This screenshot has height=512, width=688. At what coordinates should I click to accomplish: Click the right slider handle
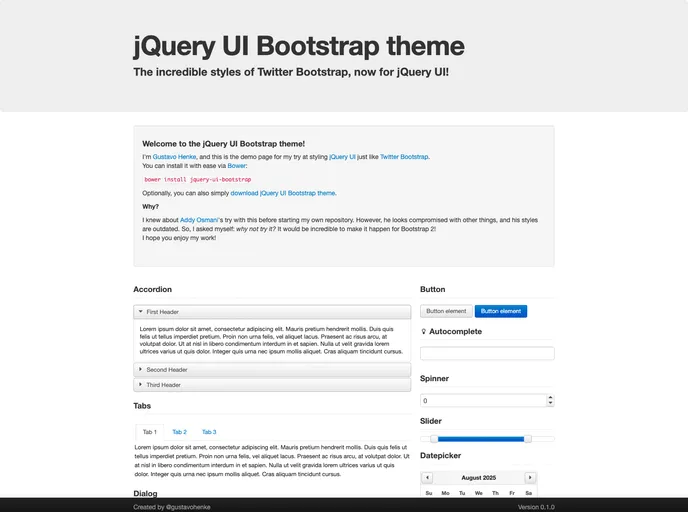tap(528, 439)
